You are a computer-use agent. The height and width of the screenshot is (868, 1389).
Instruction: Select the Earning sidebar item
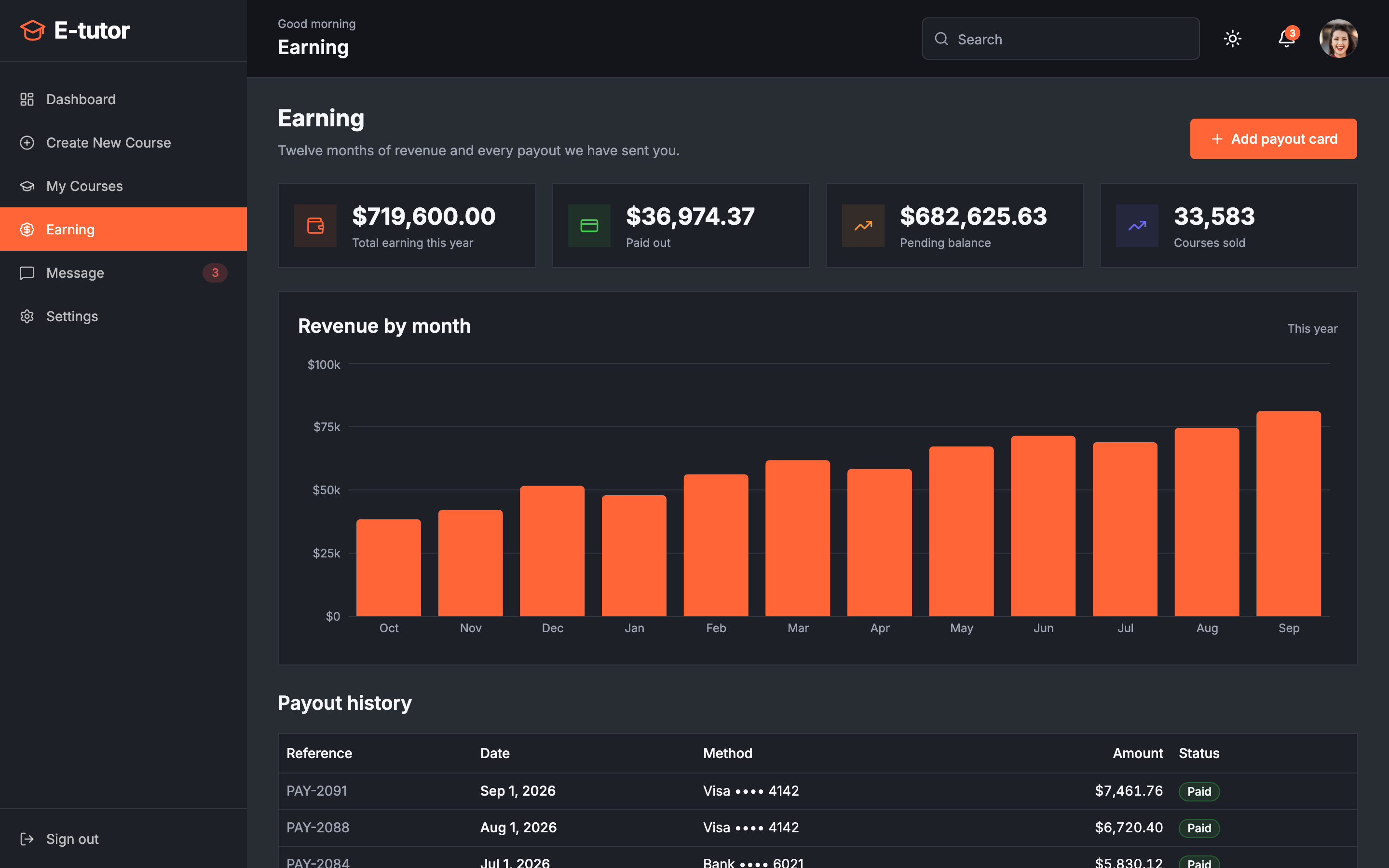[123, 229]
